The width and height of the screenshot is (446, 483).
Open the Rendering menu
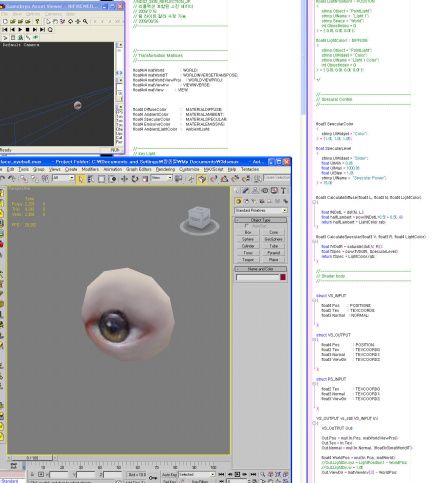pos(165,169)
